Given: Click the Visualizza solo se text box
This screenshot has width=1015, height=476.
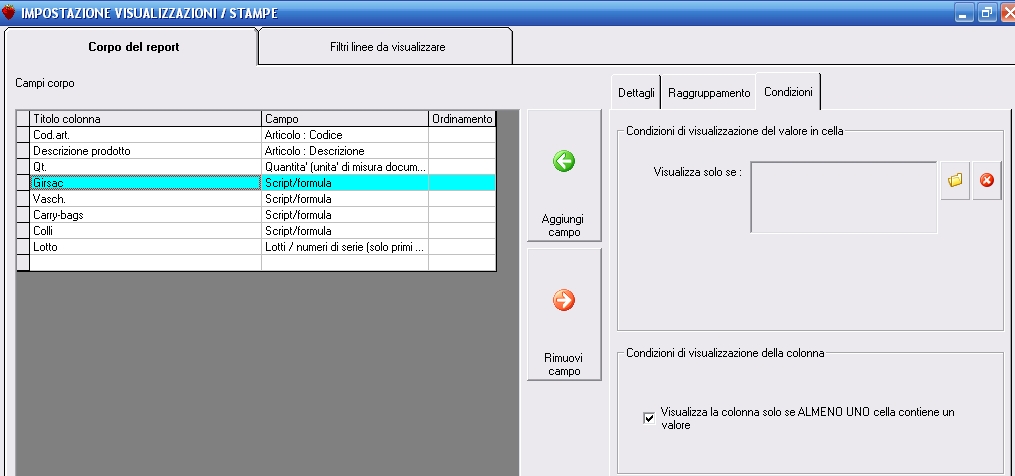Looking at the screenshot, I should pyautogui.click(x=843, y=197).
